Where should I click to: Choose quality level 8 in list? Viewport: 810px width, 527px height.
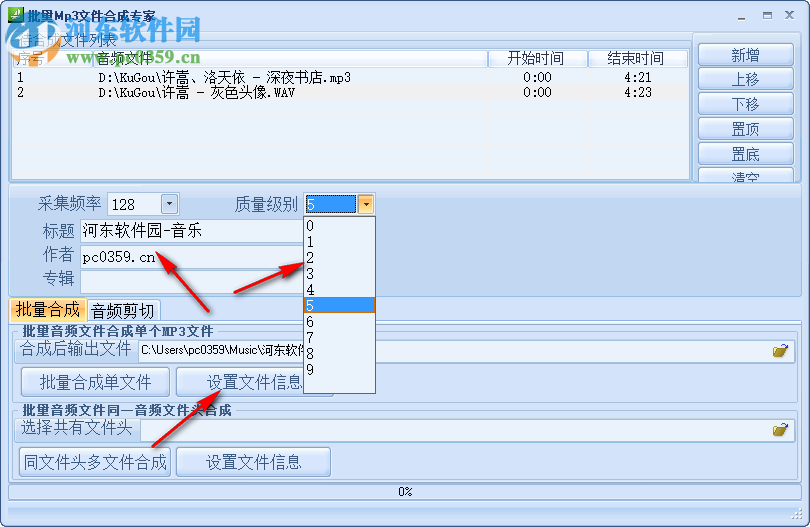click(339, 354)
